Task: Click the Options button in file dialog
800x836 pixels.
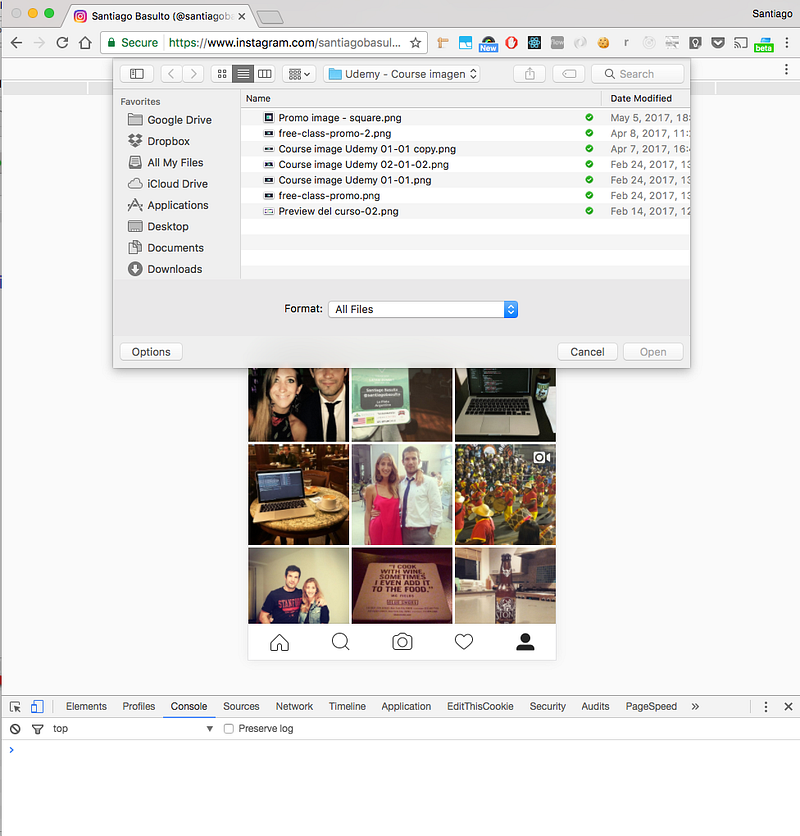Action: 151,352
